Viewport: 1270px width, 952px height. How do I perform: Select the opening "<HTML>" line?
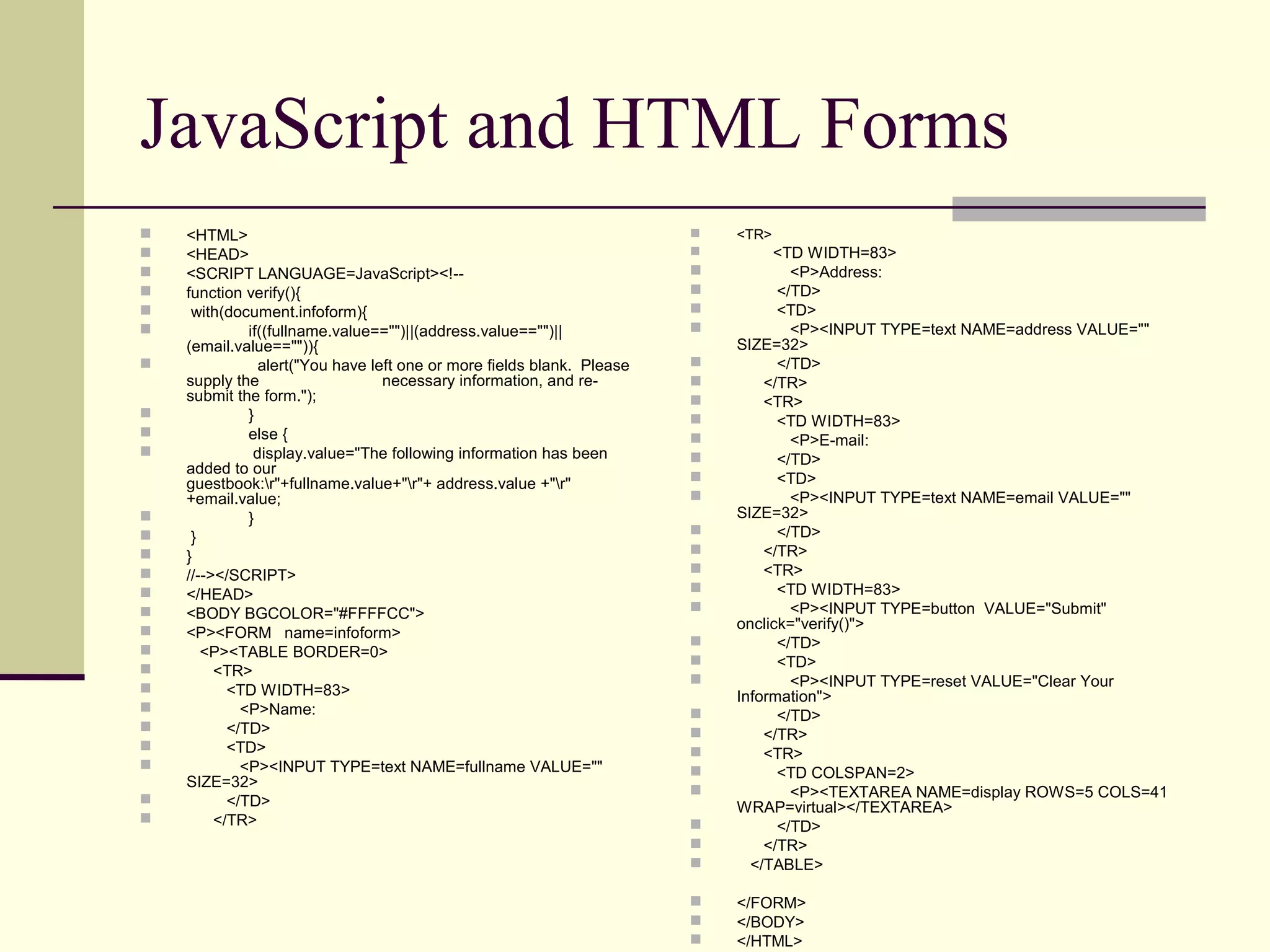(216, 236)
